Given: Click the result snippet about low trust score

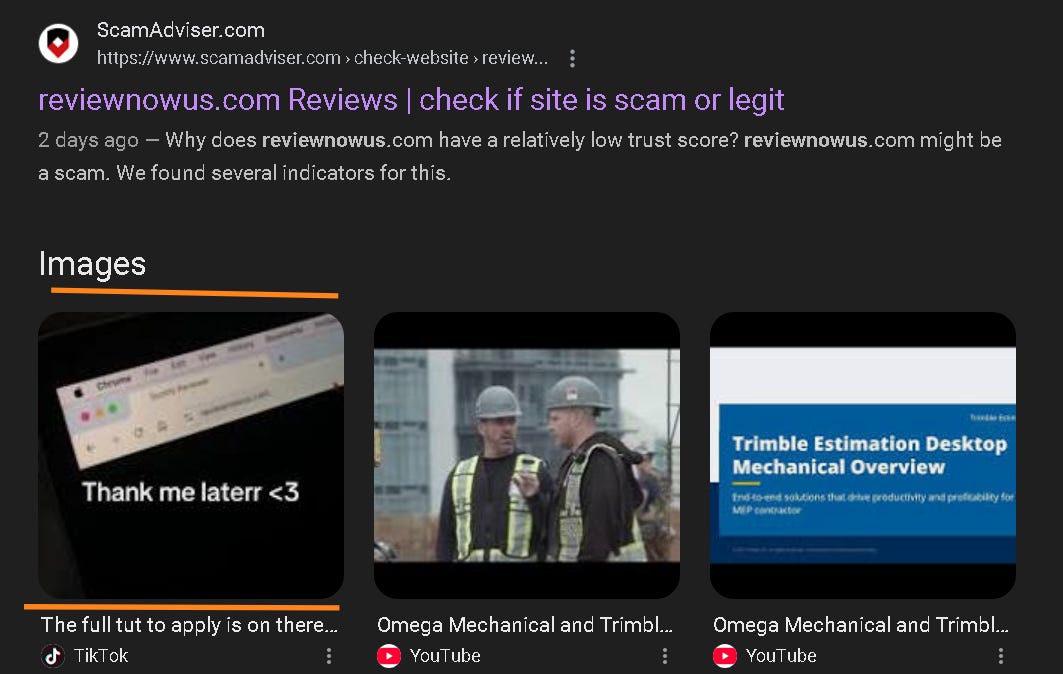Looking at the screenshot, I should 520,156.
